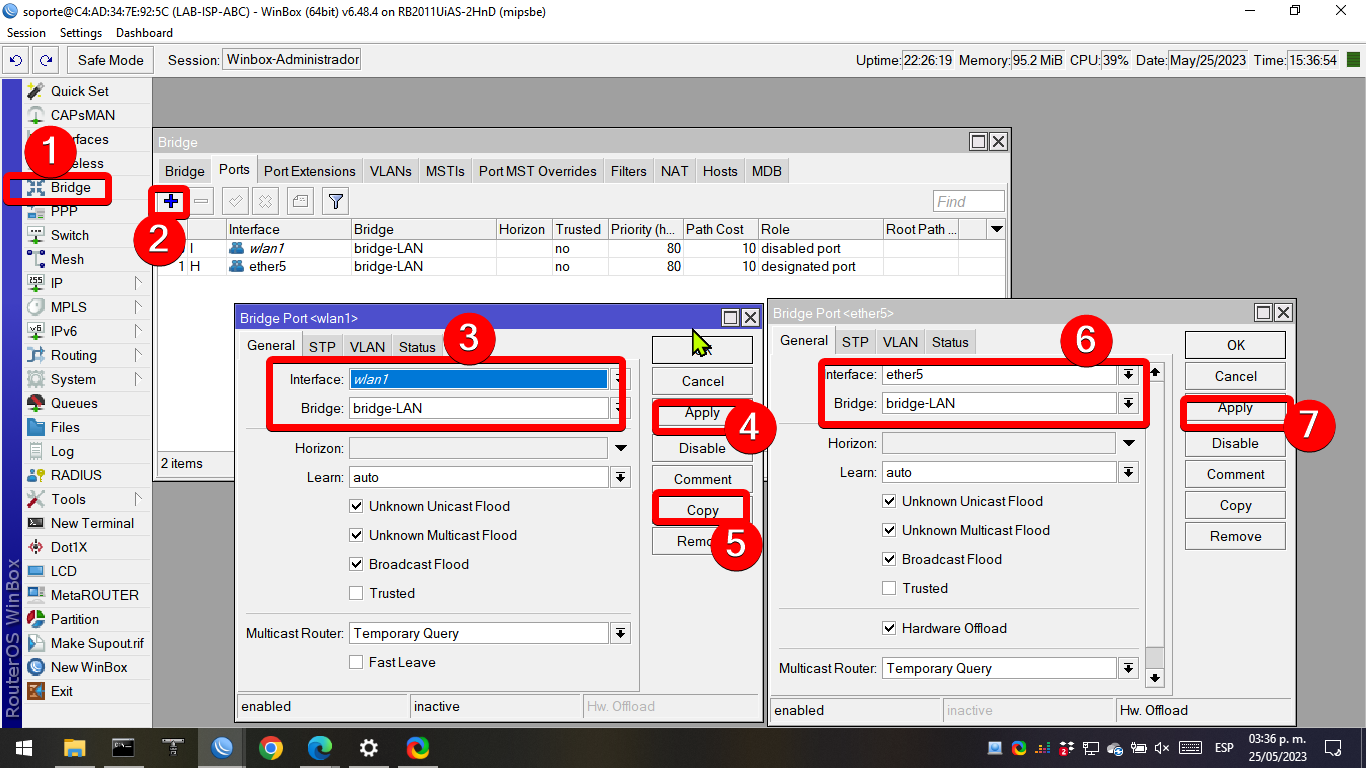Screen dimensions: 1366x768
Task: Toggle Hardware Offload for ether5
Action: (888, 628)
